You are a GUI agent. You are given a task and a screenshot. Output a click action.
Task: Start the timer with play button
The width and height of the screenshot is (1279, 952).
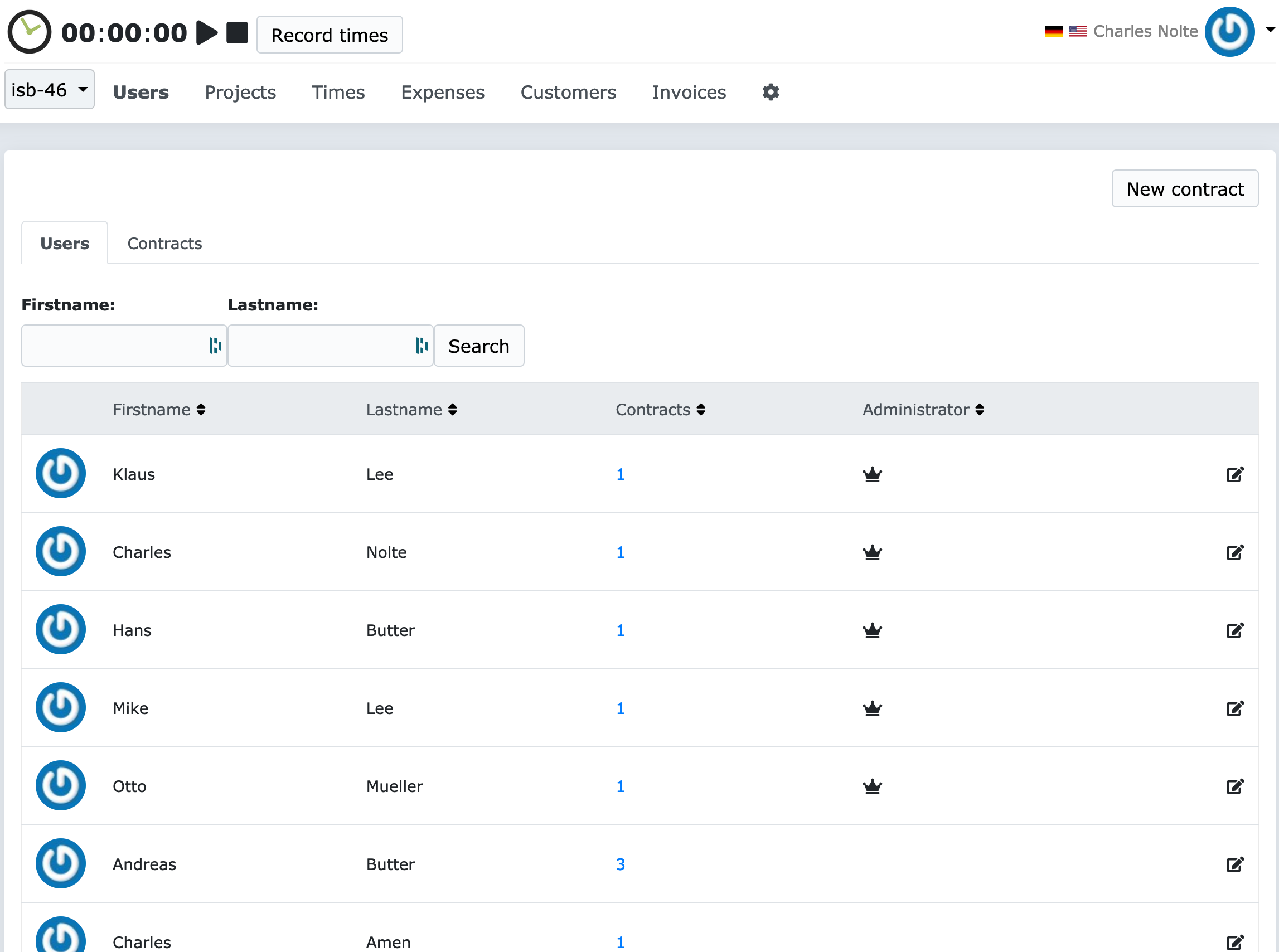pos(206,33)
